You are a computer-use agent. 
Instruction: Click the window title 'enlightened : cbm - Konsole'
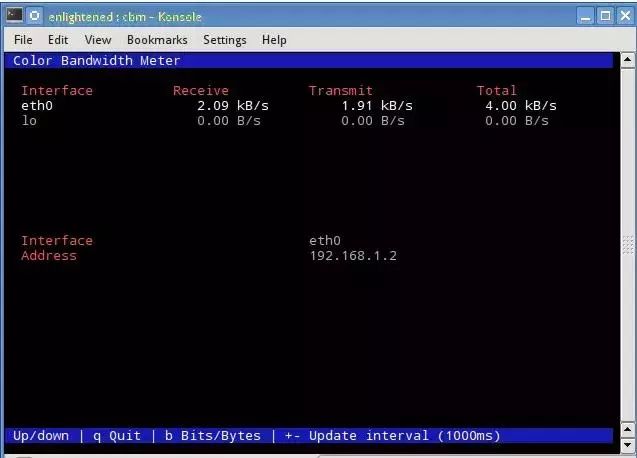pyautogui.click(x=125, y=17)
